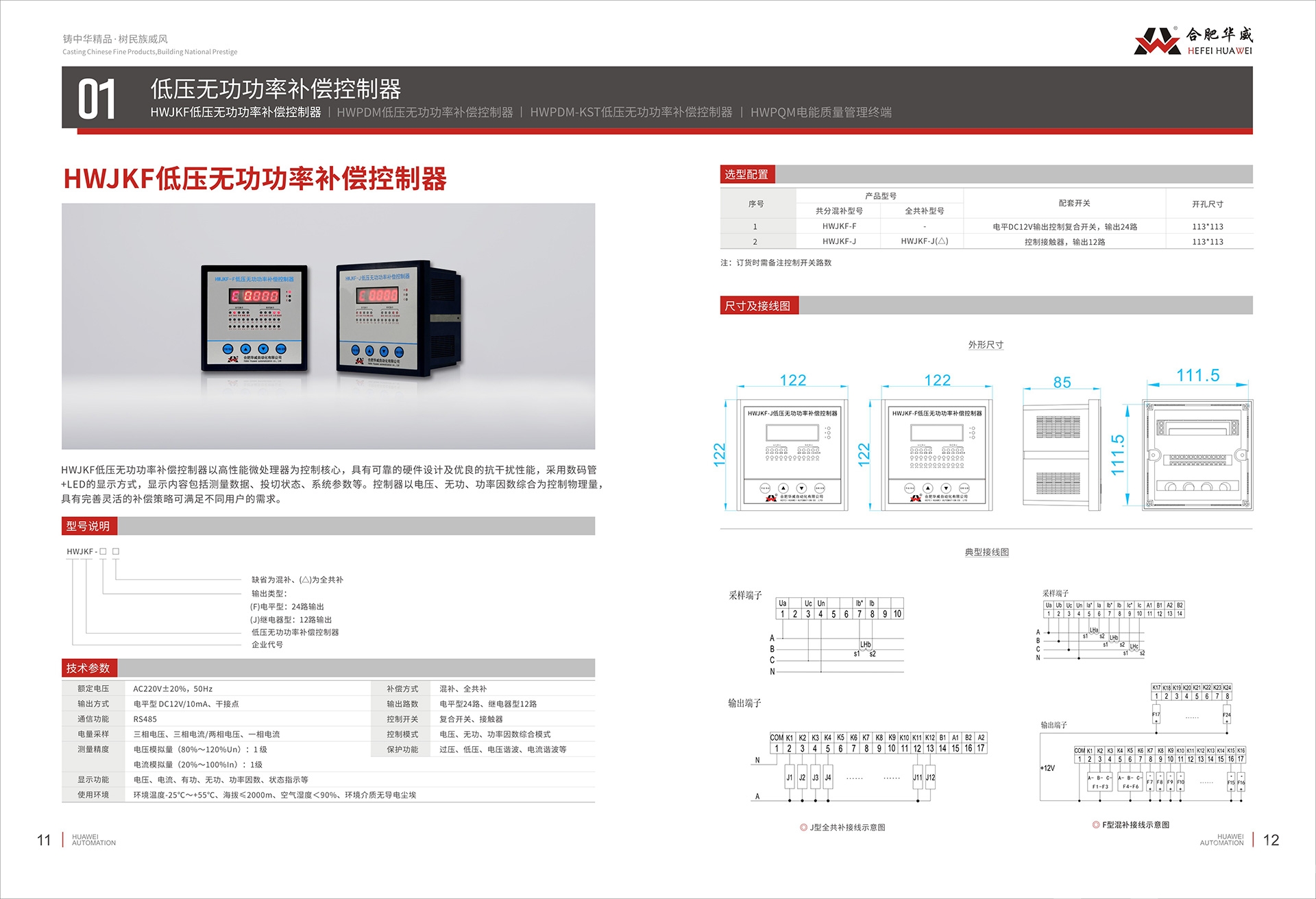Click the large 01 chapter number
Image resolution: width=1316 pixels, height=899 pixels.
tap(97, 99)
